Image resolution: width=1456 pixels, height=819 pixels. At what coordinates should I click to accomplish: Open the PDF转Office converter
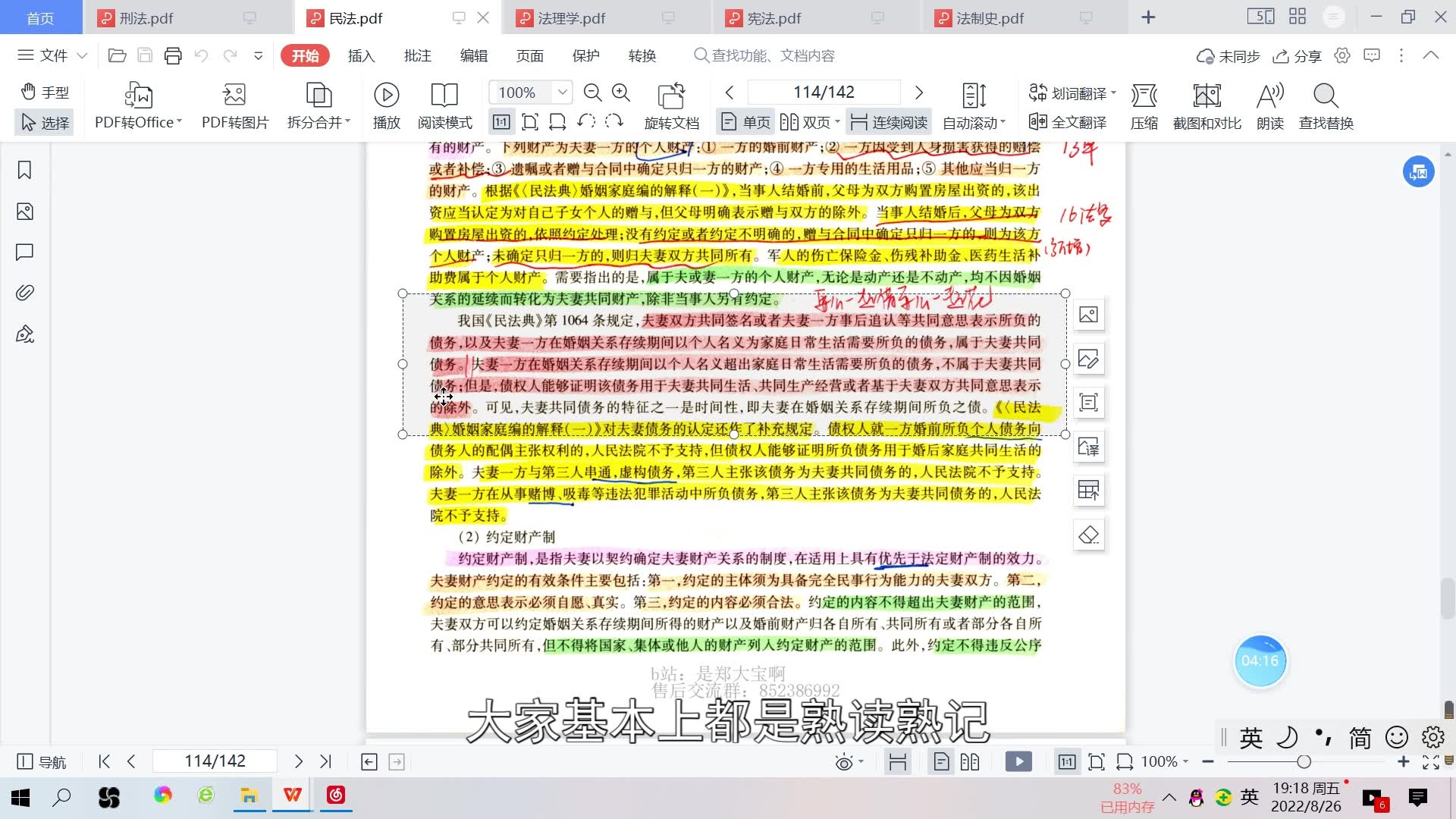point(138,106)
